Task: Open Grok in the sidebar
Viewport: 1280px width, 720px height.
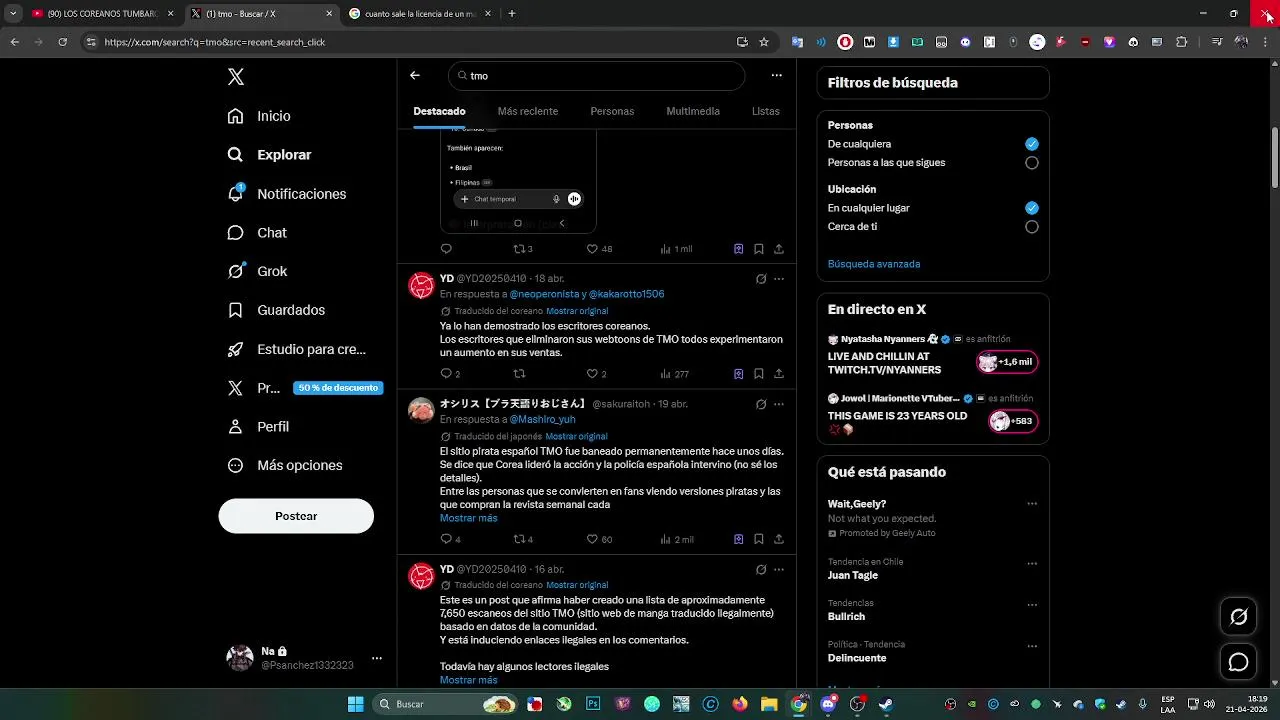Action: coord(257,271)
